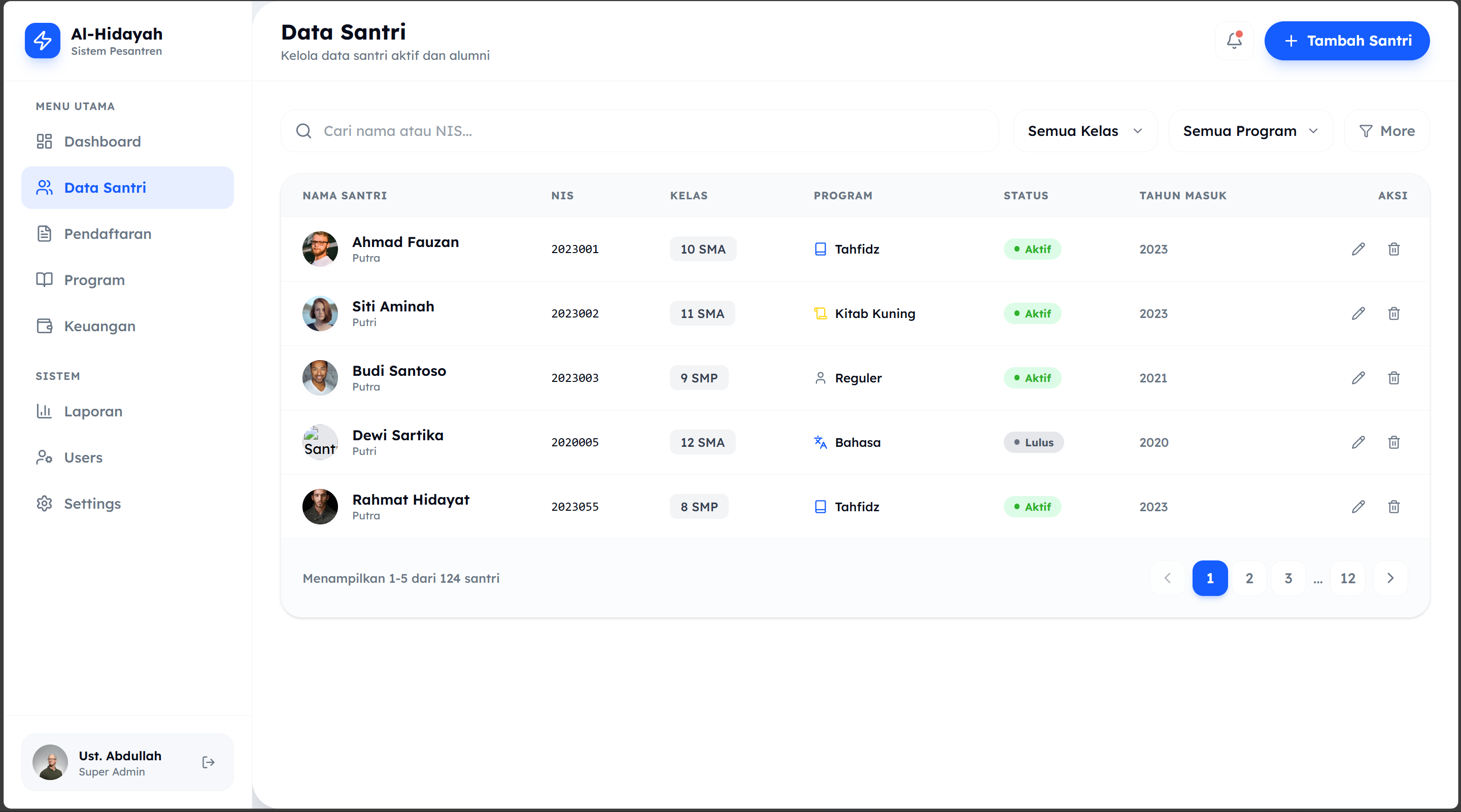
Task: Click Ahmad Fauzan's avatar photo
Action: 320,249
